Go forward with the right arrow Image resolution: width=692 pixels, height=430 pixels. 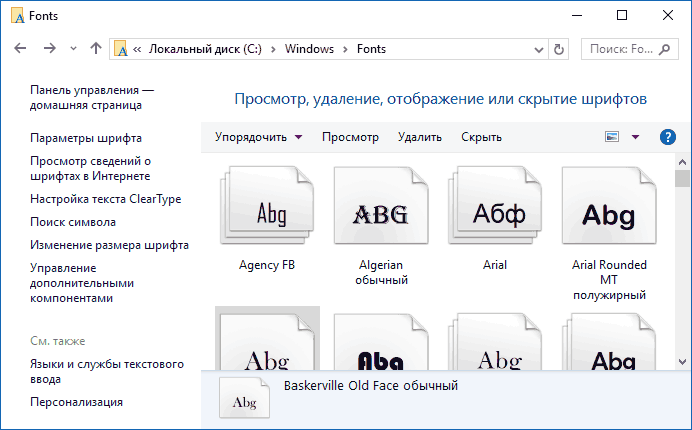point(50,49)
